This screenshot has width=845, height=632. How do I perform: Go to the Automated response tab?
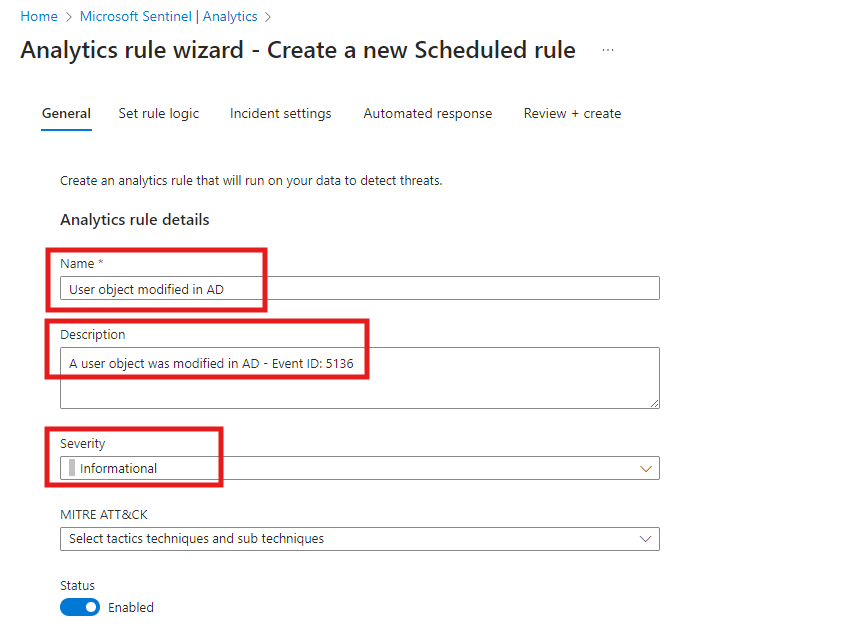[428, 114]
